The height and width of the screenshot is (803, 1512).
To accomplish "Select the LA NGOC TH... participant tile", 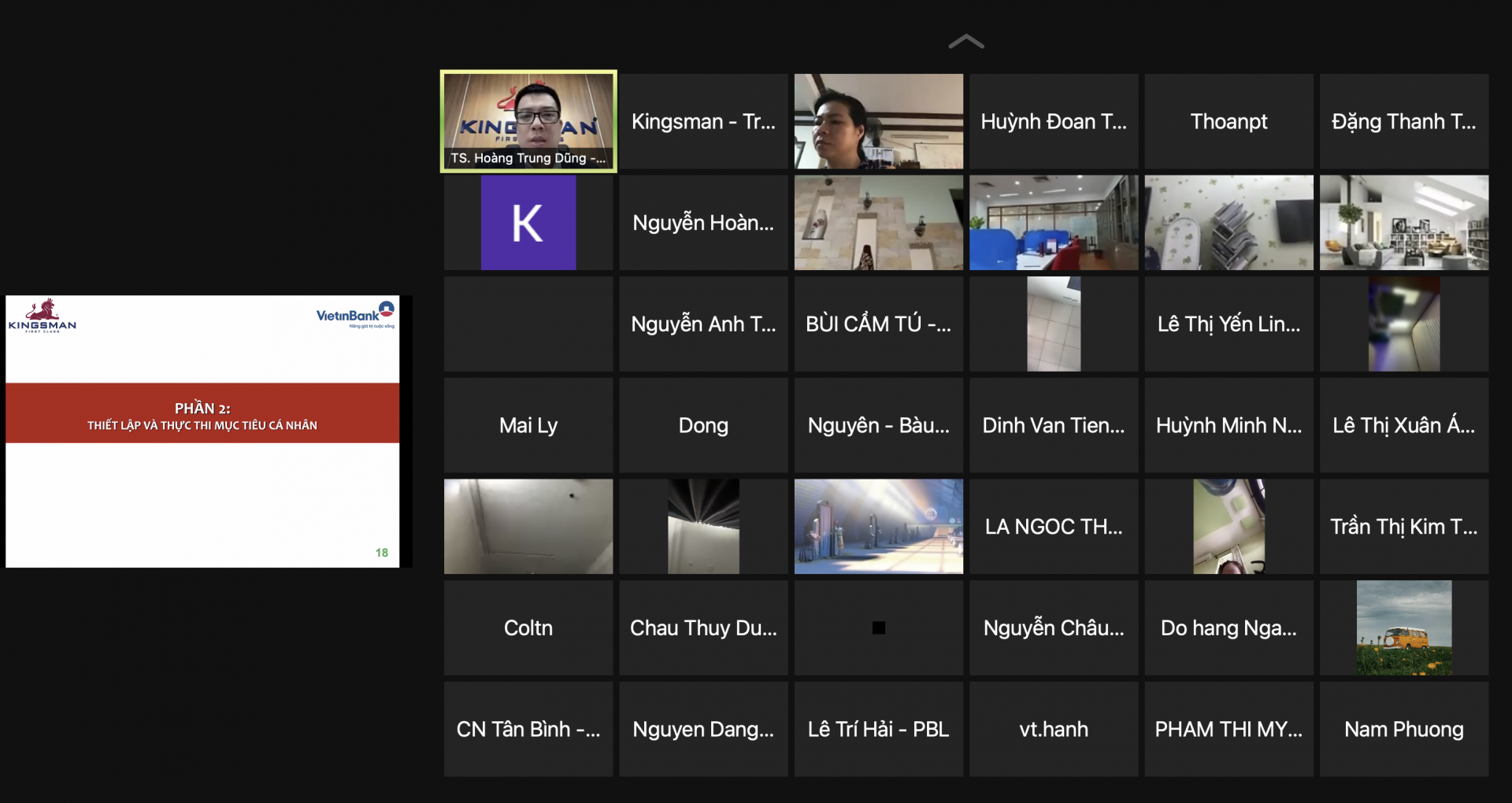I will tap(1053, 526).
